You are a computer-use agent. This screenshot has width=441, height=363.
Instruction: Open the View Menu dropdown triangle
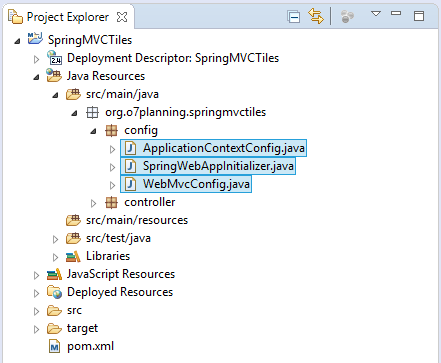[x=376, y=14]
